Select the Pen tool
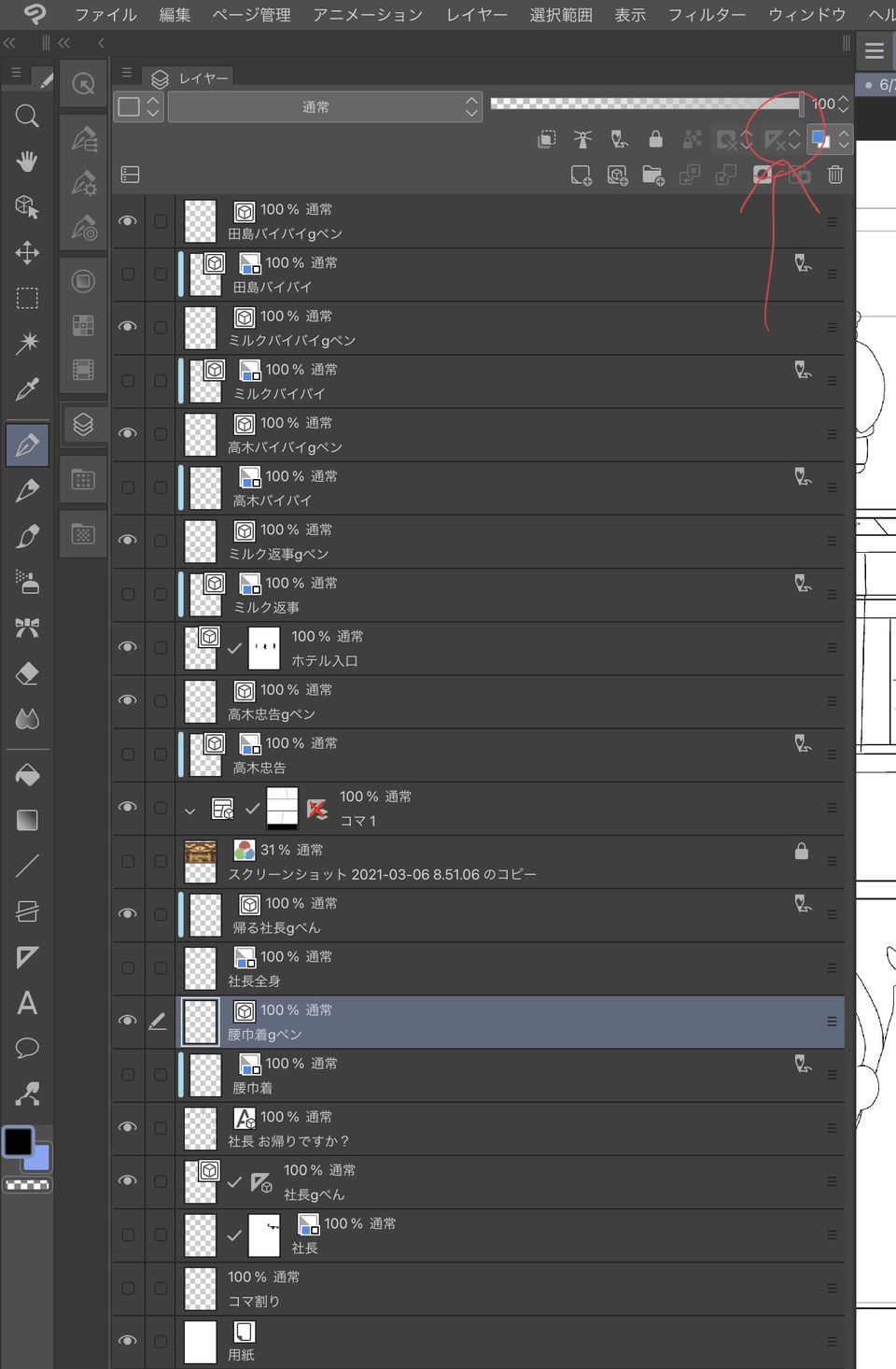896x1369 pixels. click(x=27, y=445)
